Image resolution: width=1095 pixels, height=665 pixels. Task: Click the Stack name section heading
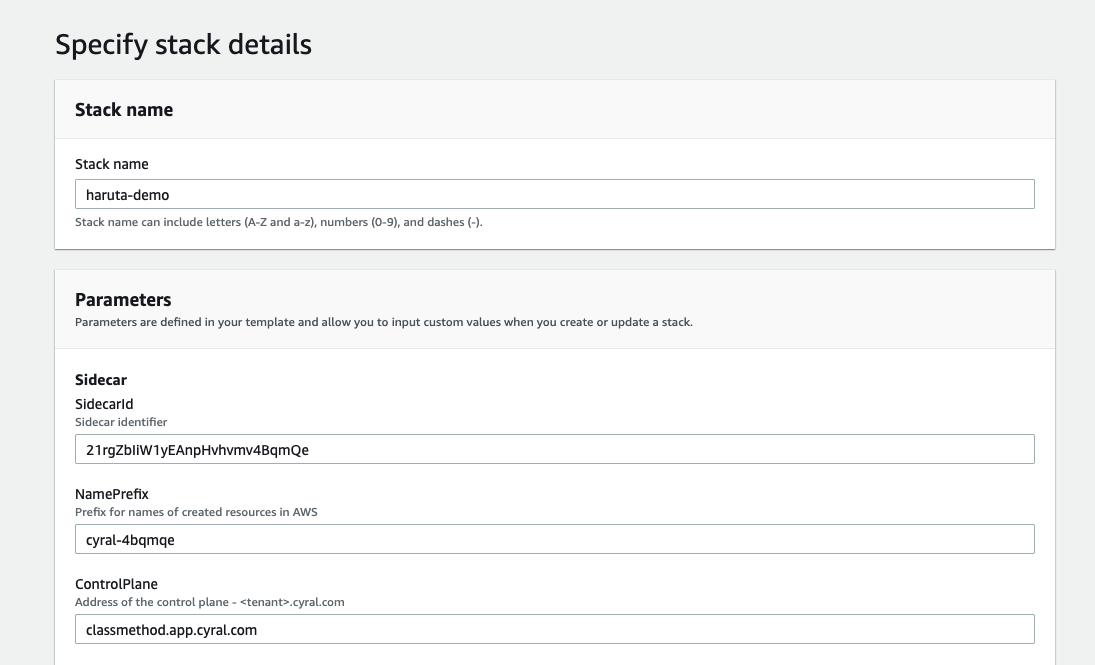point(124,110)
